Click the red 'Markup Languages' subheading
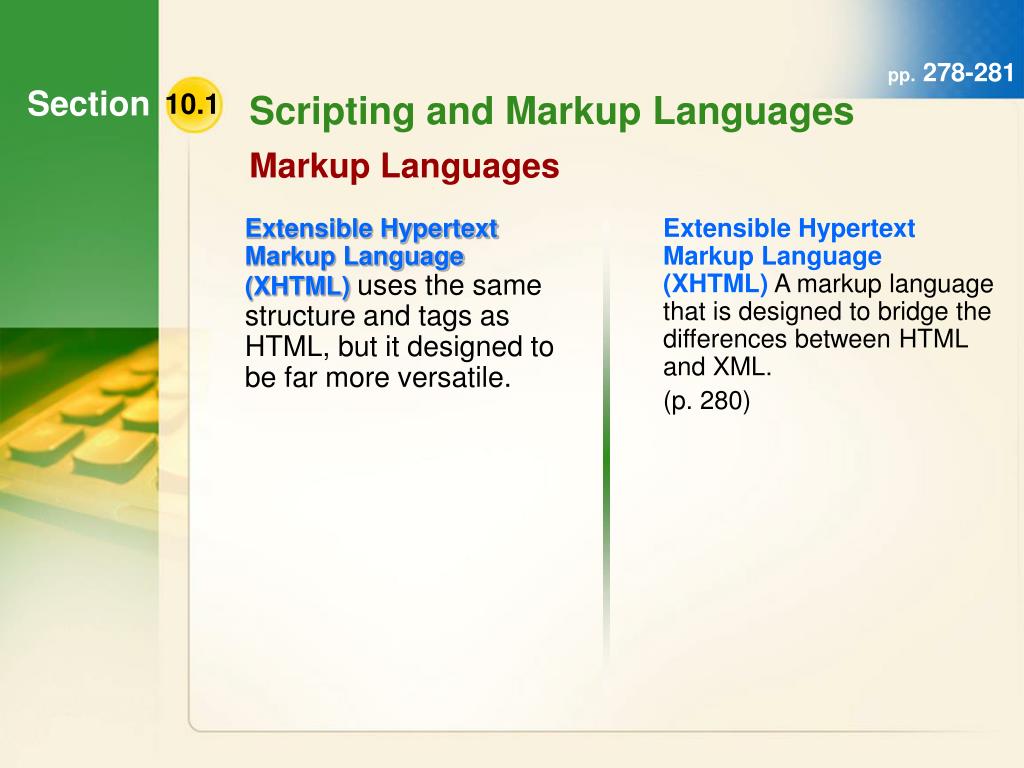 pyautogui.click(x=404, y=166)
